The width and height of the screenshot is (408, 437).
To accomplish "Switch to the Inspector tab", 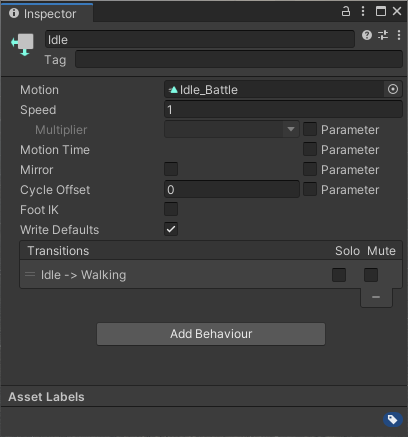I will point(47,13).
